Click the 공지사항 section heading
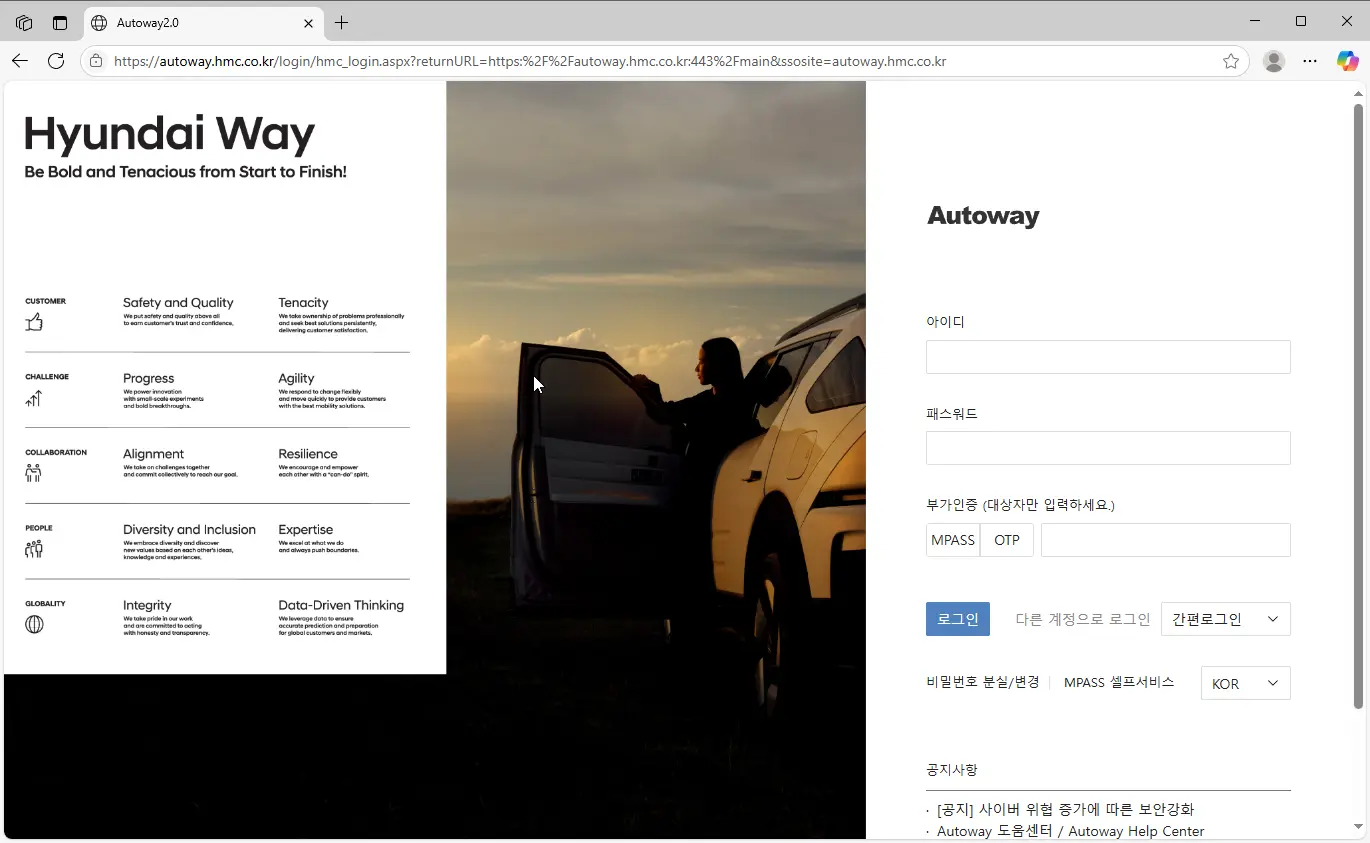1370x843 pixels. point(952,769)
